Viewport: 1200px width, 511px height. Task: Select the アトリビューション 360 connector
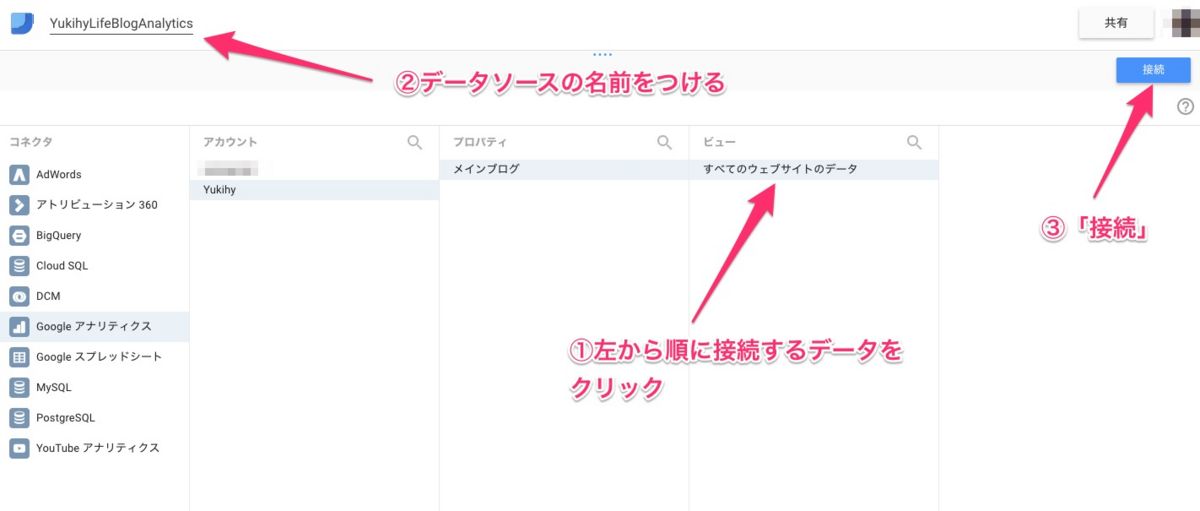pyautogui.click(x=94, y=205)
